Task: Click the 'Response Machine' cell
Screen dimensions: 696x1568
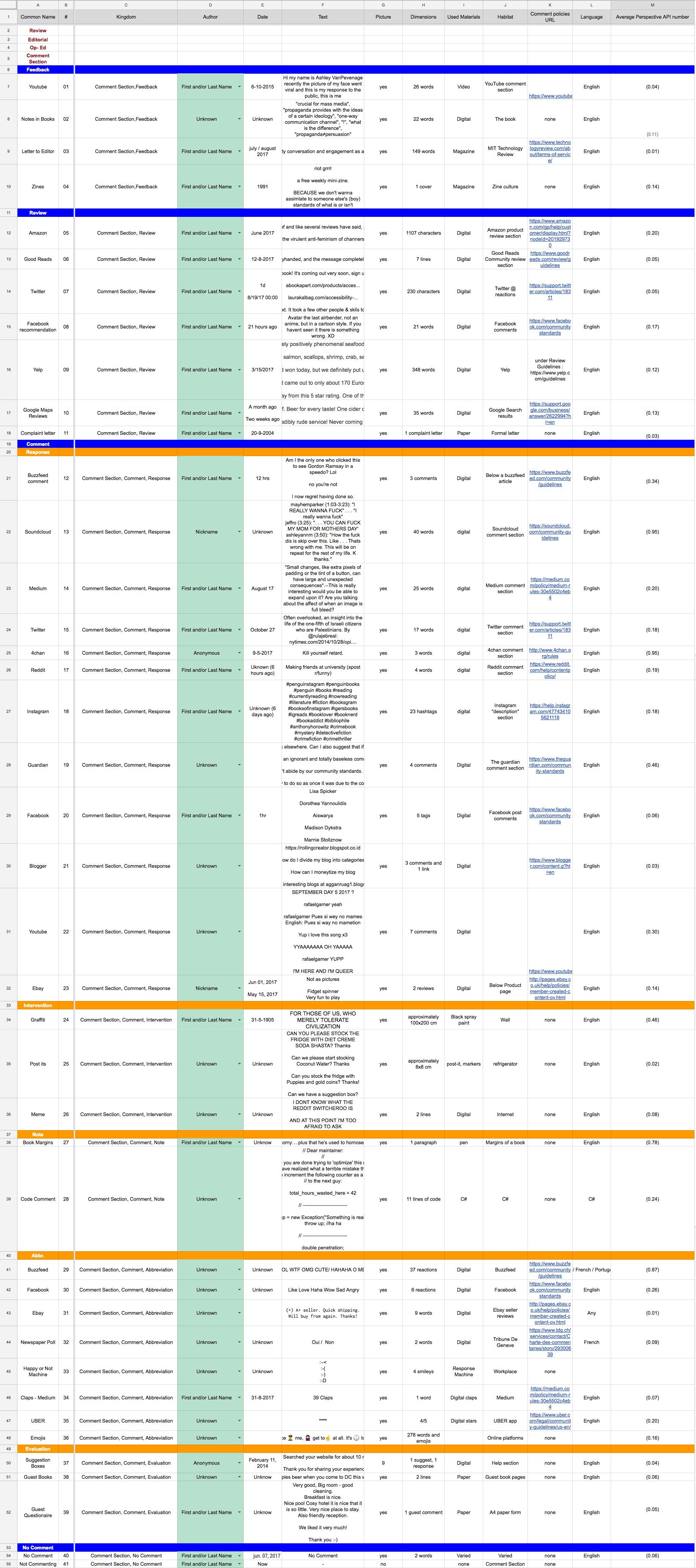Action: pos(464,1371)
